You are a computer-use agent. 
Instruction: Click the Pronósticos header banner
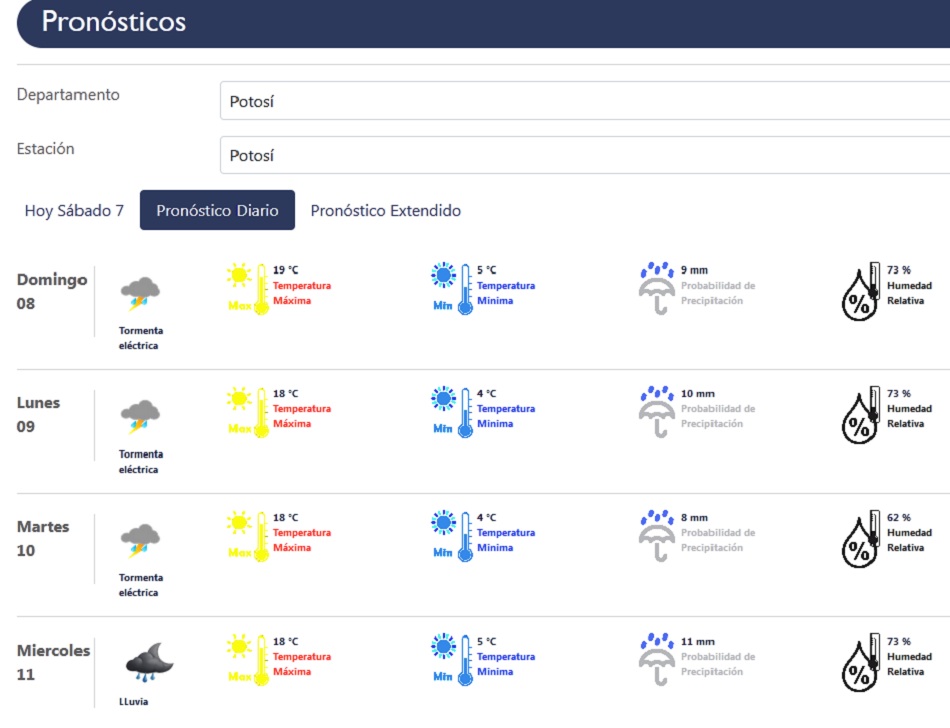pos(482,22)
